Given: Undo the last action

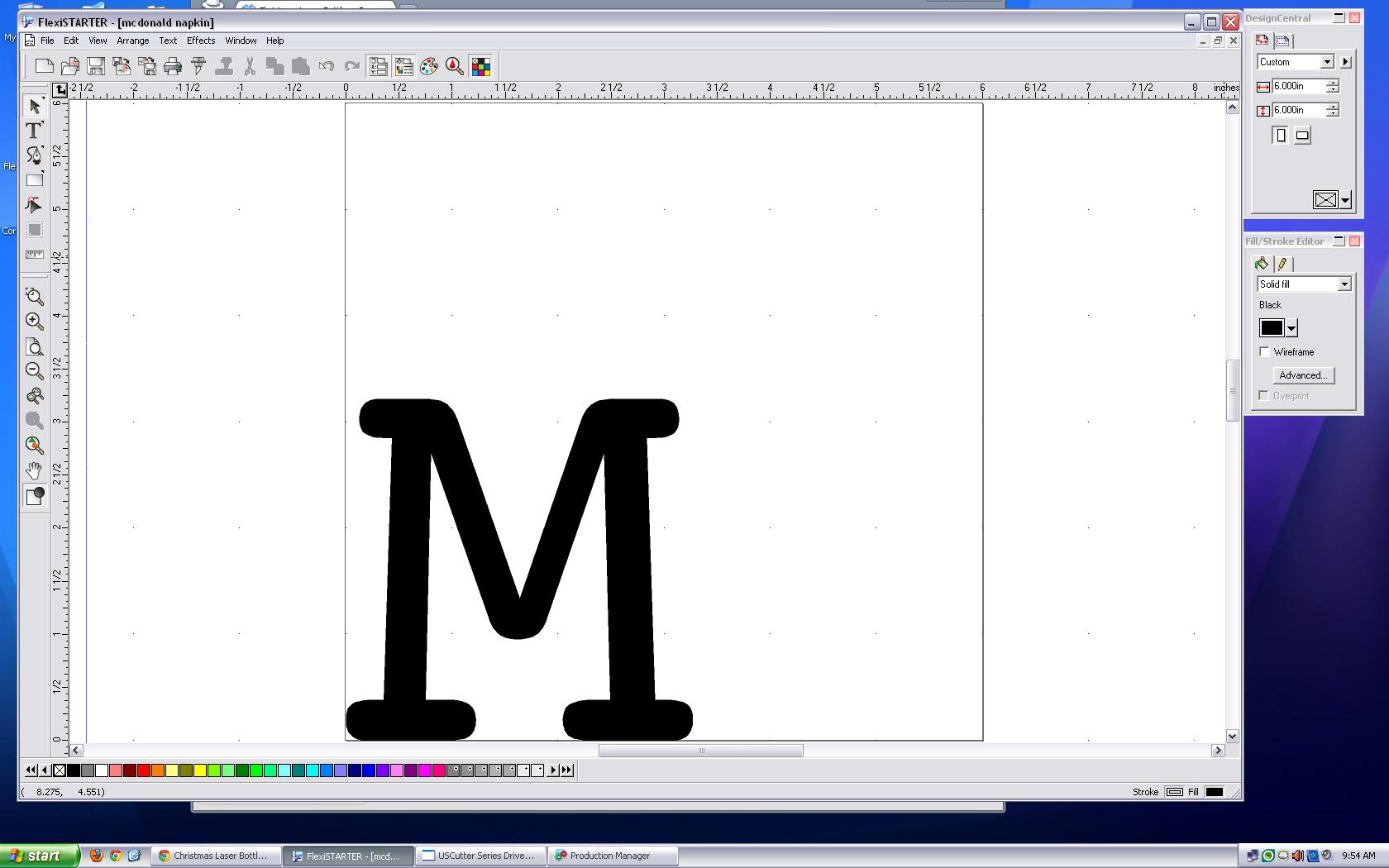Looking at the screenshot, I should 326,66.
